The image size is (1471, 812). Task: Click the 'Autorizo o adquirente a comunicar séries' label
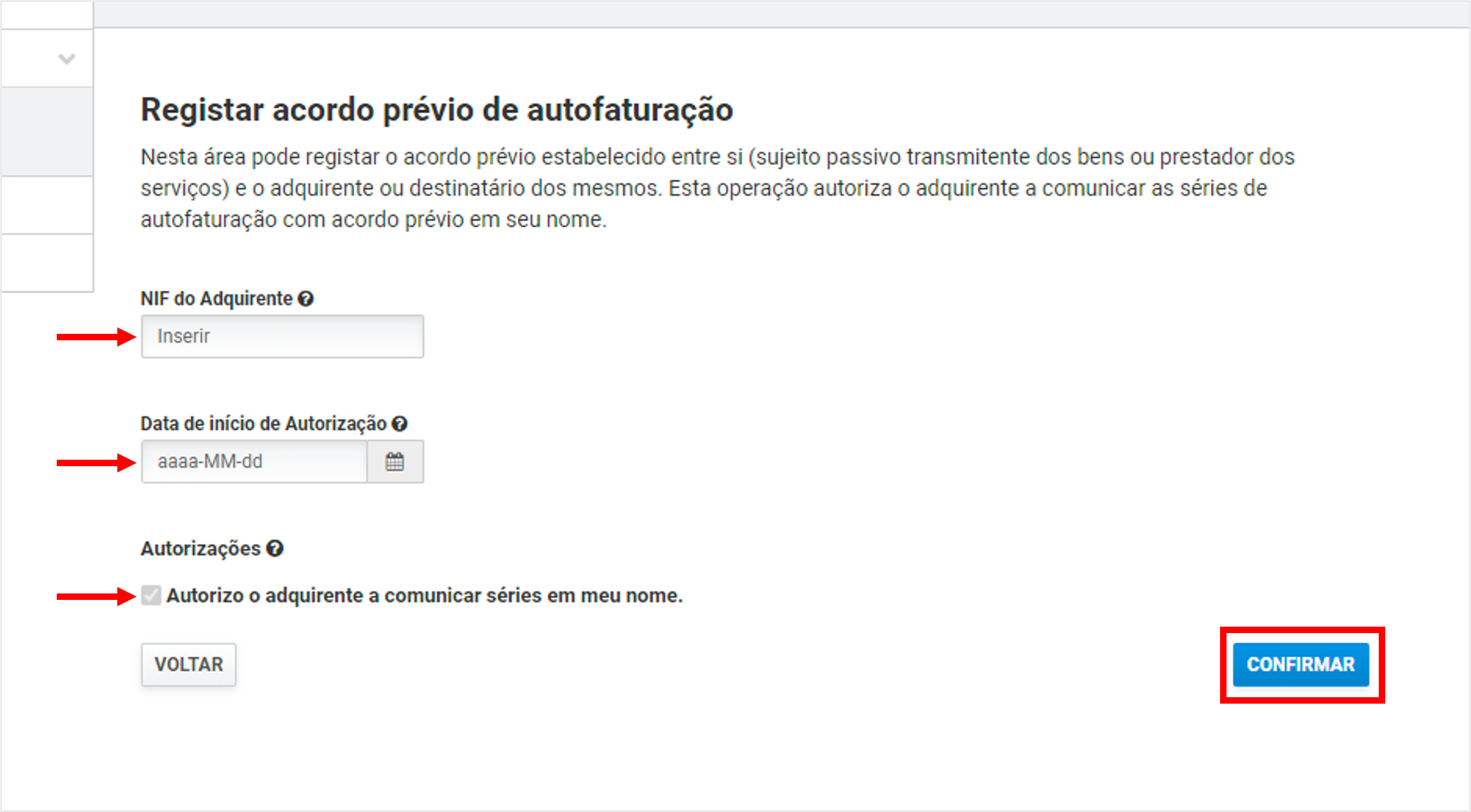[x=424, y=596]
